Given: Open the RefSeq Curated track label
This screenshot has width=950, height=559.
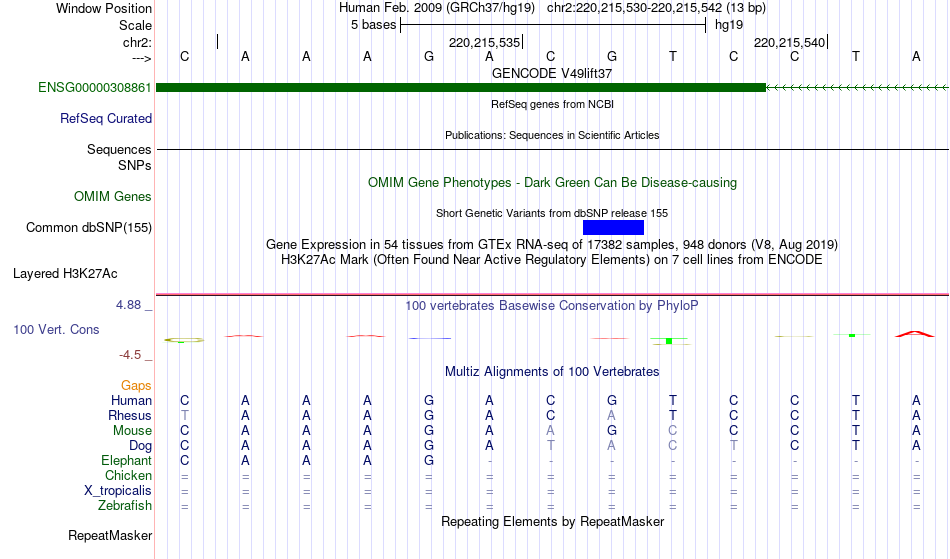Looking at the screenshot, I should point(106,119).
